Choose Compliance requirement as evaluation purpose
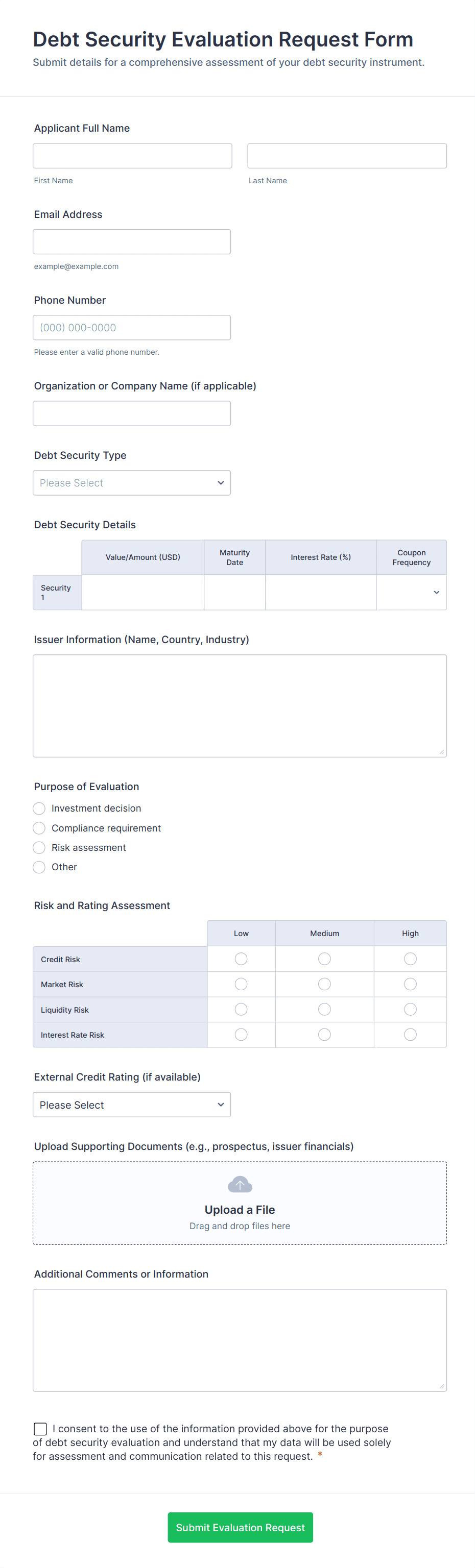475x1568 pixels. [x=39, y=828]
